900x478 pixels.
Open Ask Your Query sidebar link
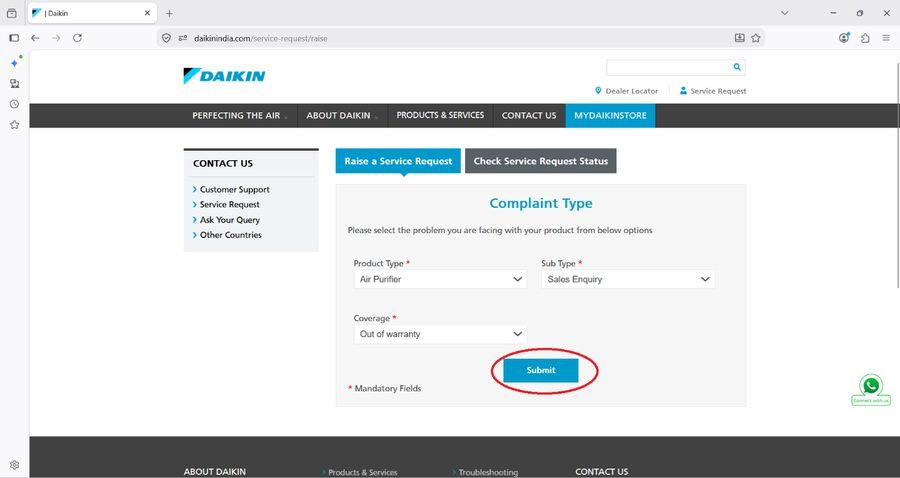230,220
